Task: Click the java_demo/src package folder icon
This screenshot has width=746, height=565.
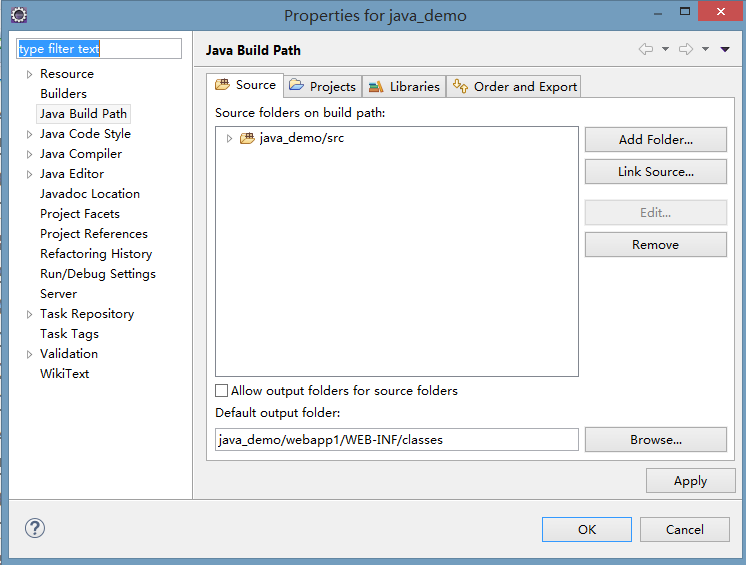Action: click(247, 138)
